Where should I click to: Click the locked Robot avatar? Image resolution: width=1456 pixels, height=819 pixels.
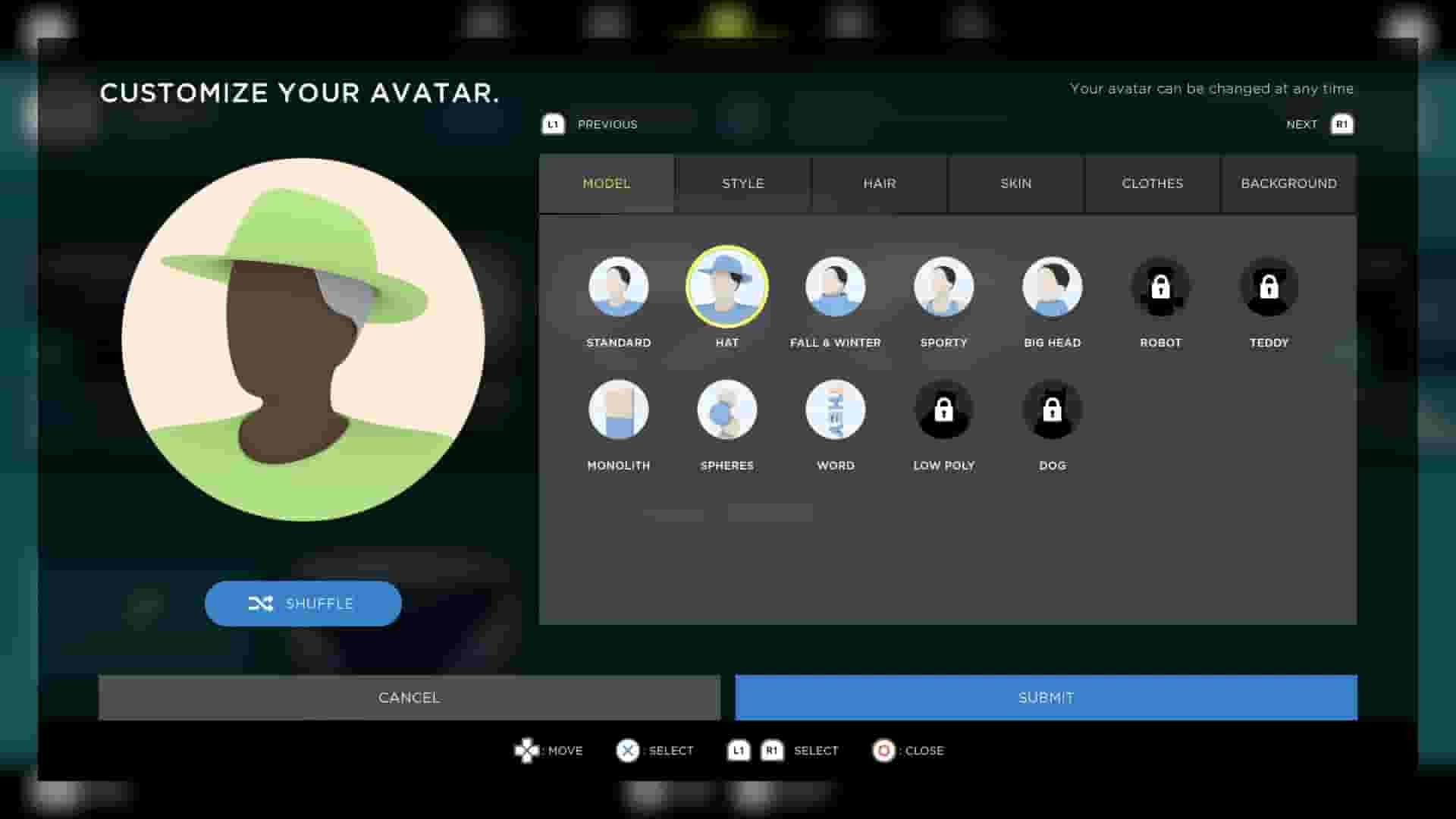click(x=1160, y=287)
